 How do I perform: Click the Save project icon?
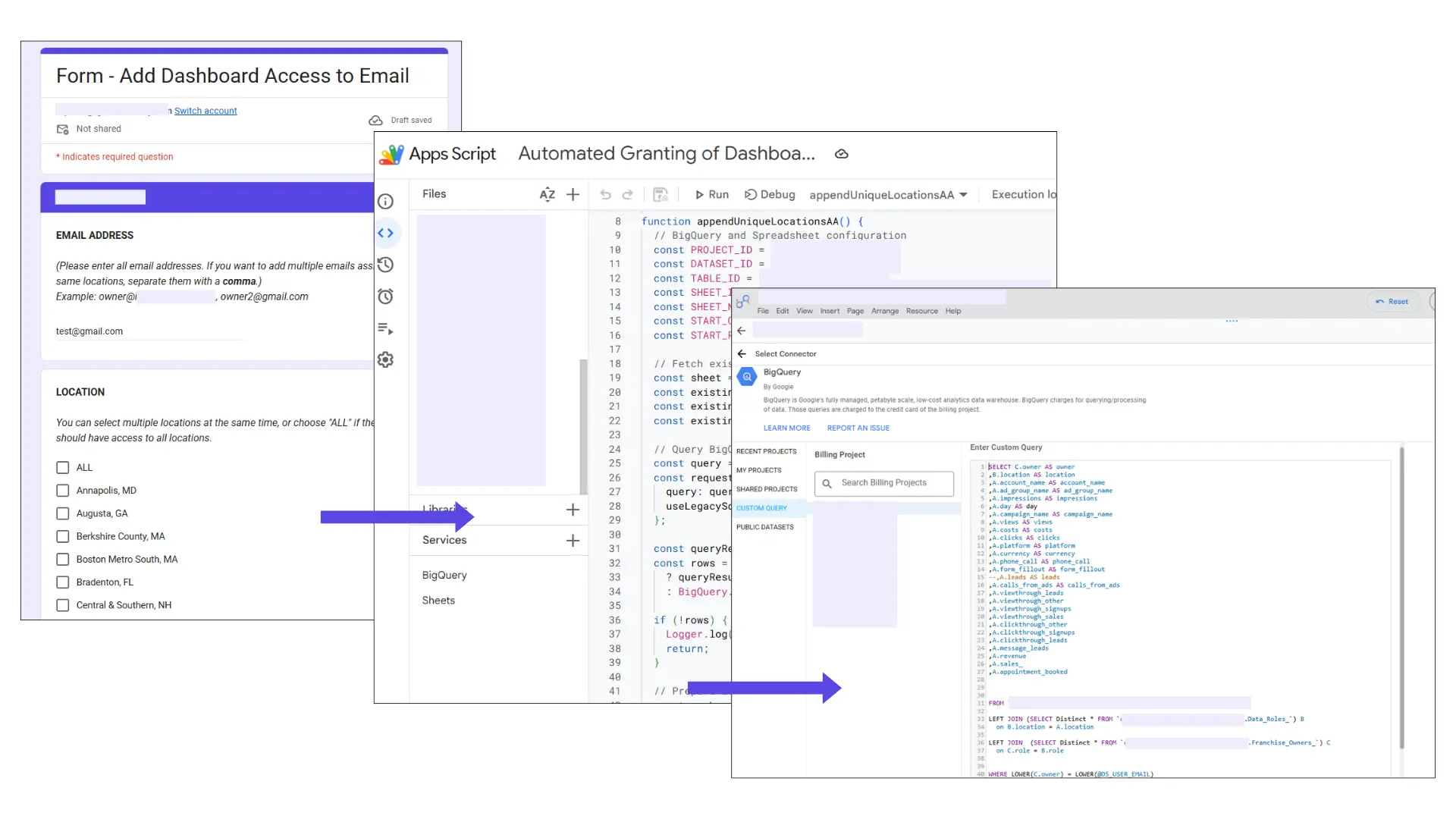[x=661, y=195]
